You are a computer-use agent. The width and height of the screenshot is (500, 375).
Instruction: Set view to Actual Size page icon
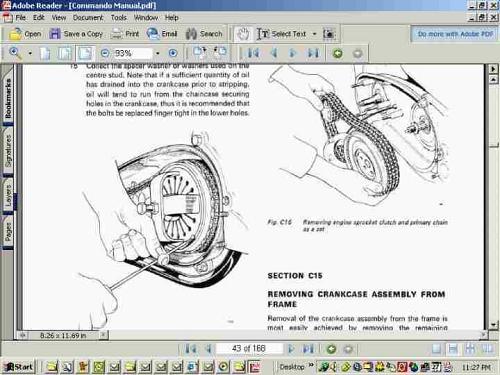tap(45, 53)
